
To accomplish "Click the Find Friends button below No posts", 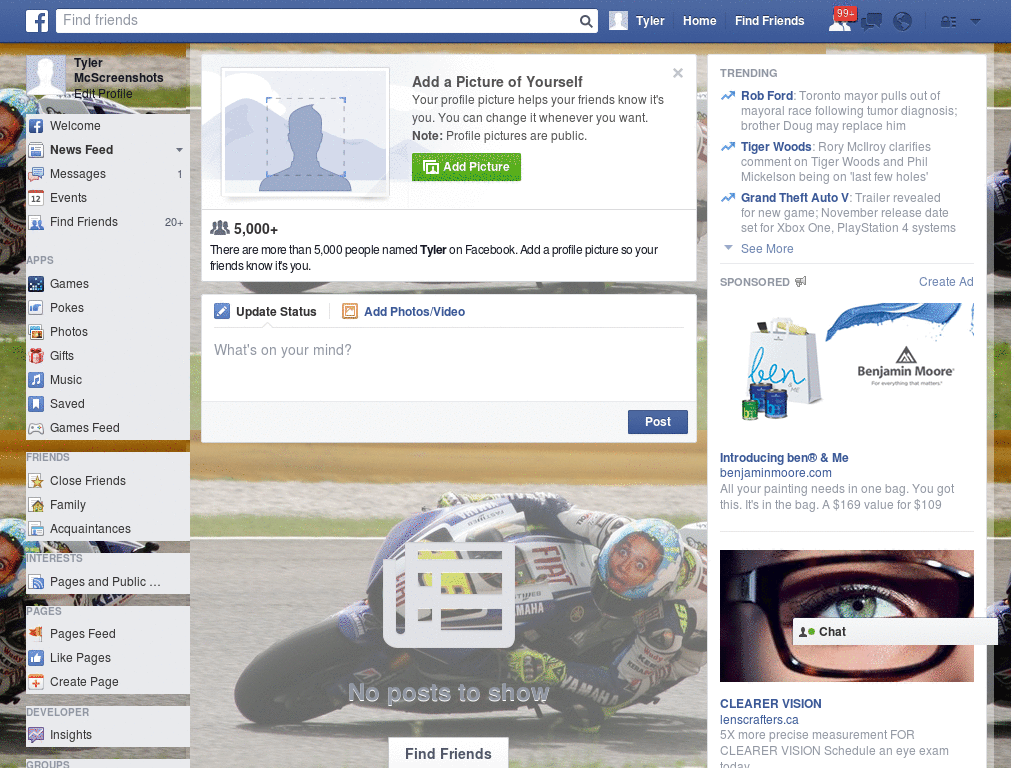I will tap(448, 754).
